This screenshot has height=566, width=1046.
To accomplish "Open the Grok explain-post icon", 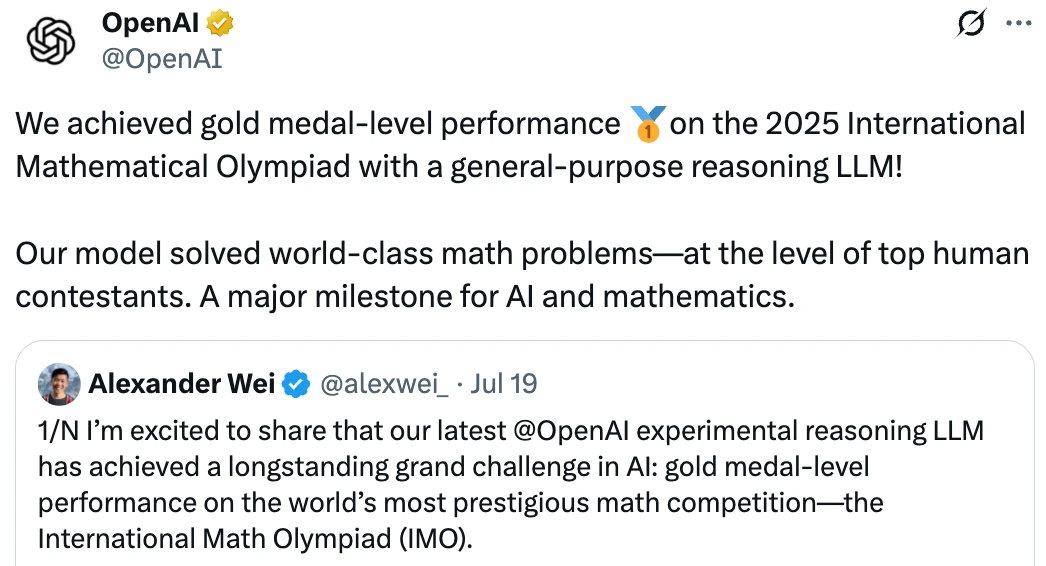I will [x=970, y=23].
